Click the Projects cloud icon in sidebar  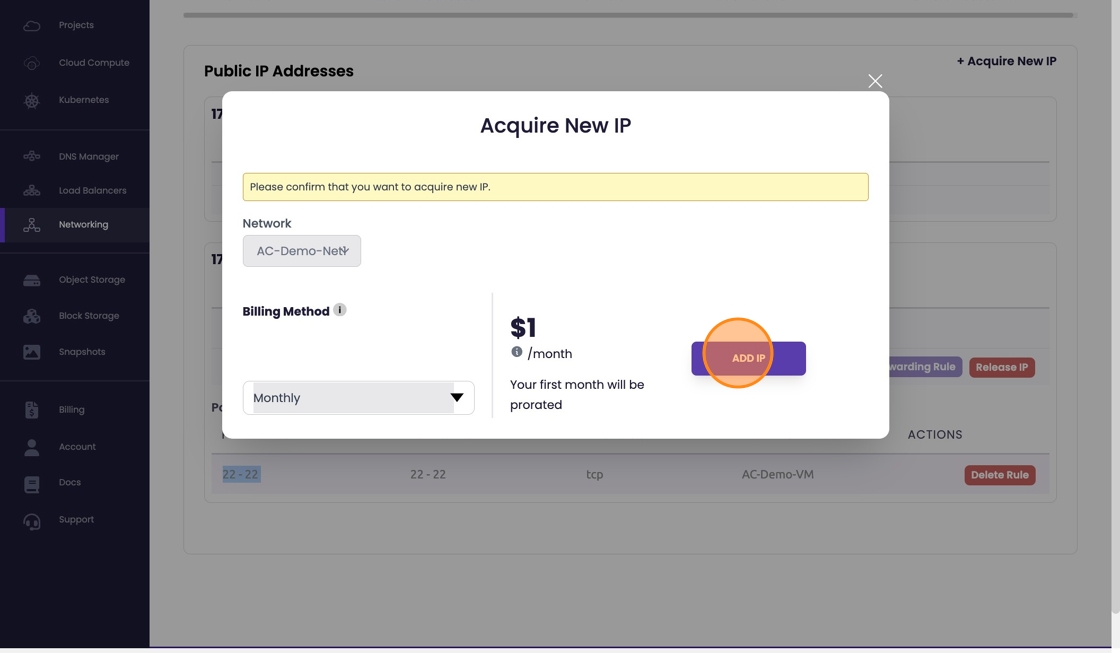coord(32,25)
